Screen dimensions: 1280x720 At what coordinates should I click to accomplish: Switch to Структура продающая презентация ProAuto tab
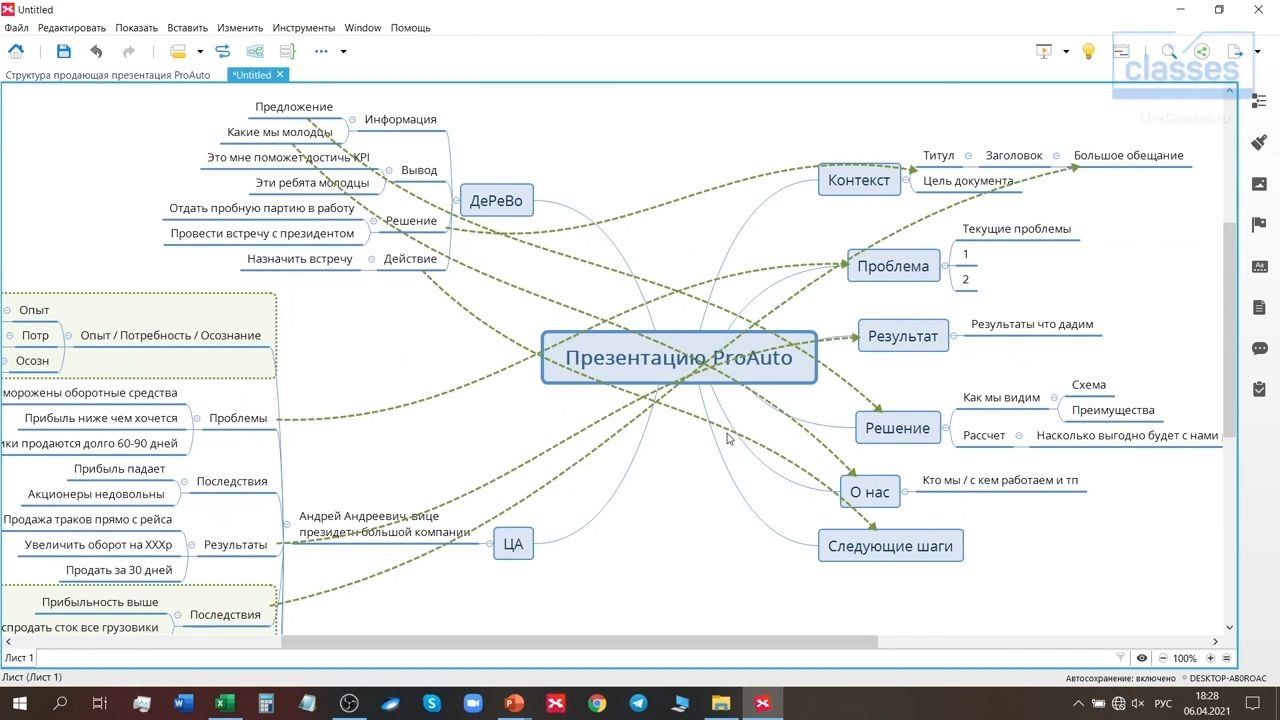108,75
